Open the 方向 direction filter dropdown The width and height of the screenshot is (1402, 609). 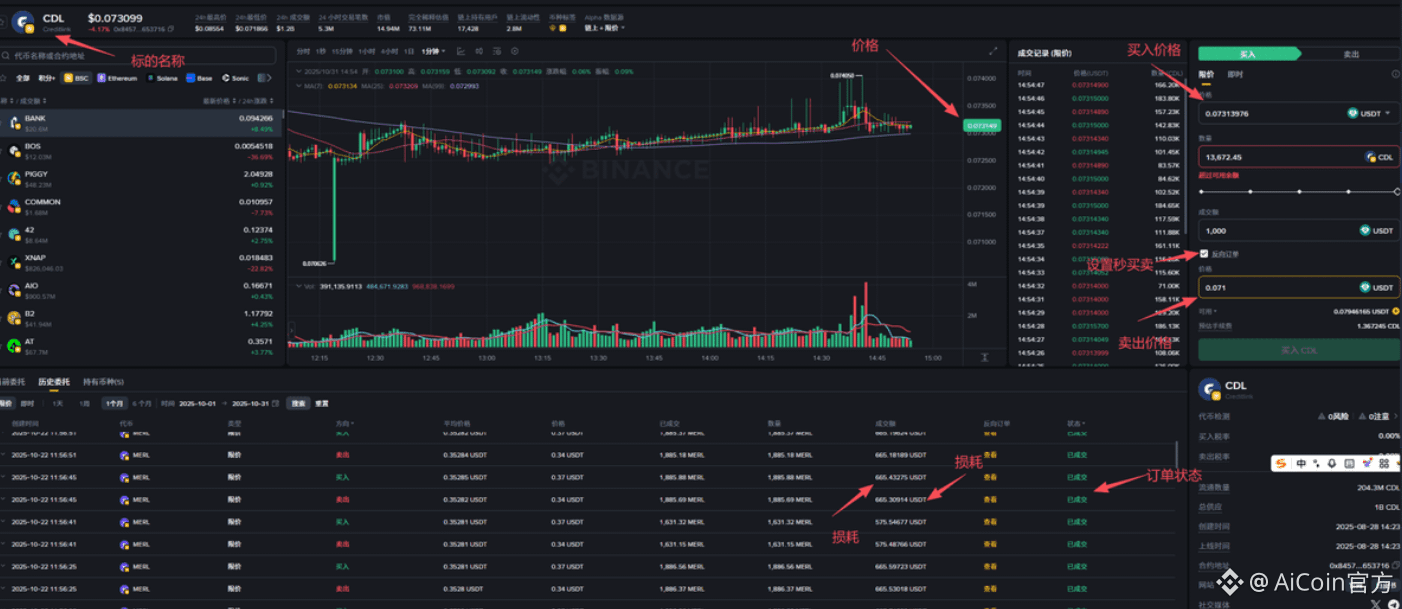point(343,424)
